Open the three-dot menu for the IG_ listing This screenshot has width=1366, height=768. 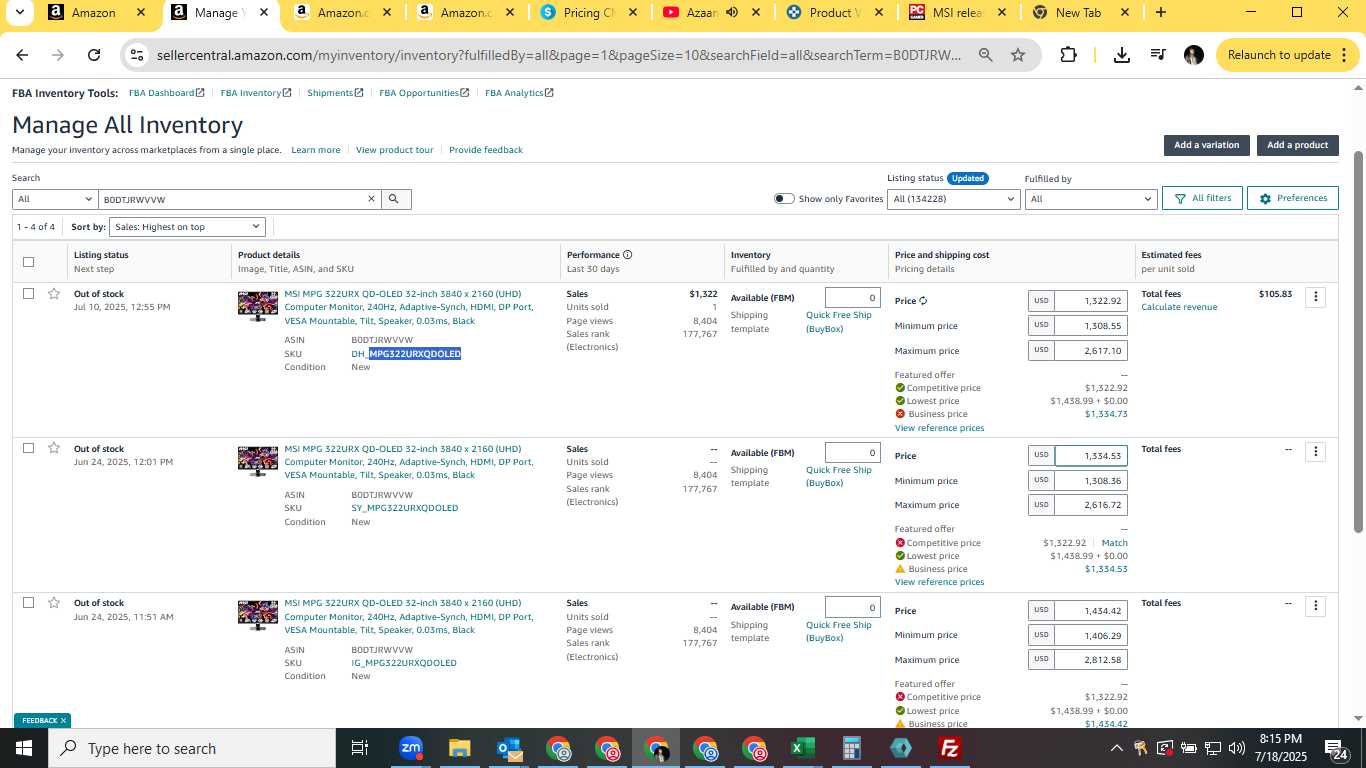tap(1316, 606)
